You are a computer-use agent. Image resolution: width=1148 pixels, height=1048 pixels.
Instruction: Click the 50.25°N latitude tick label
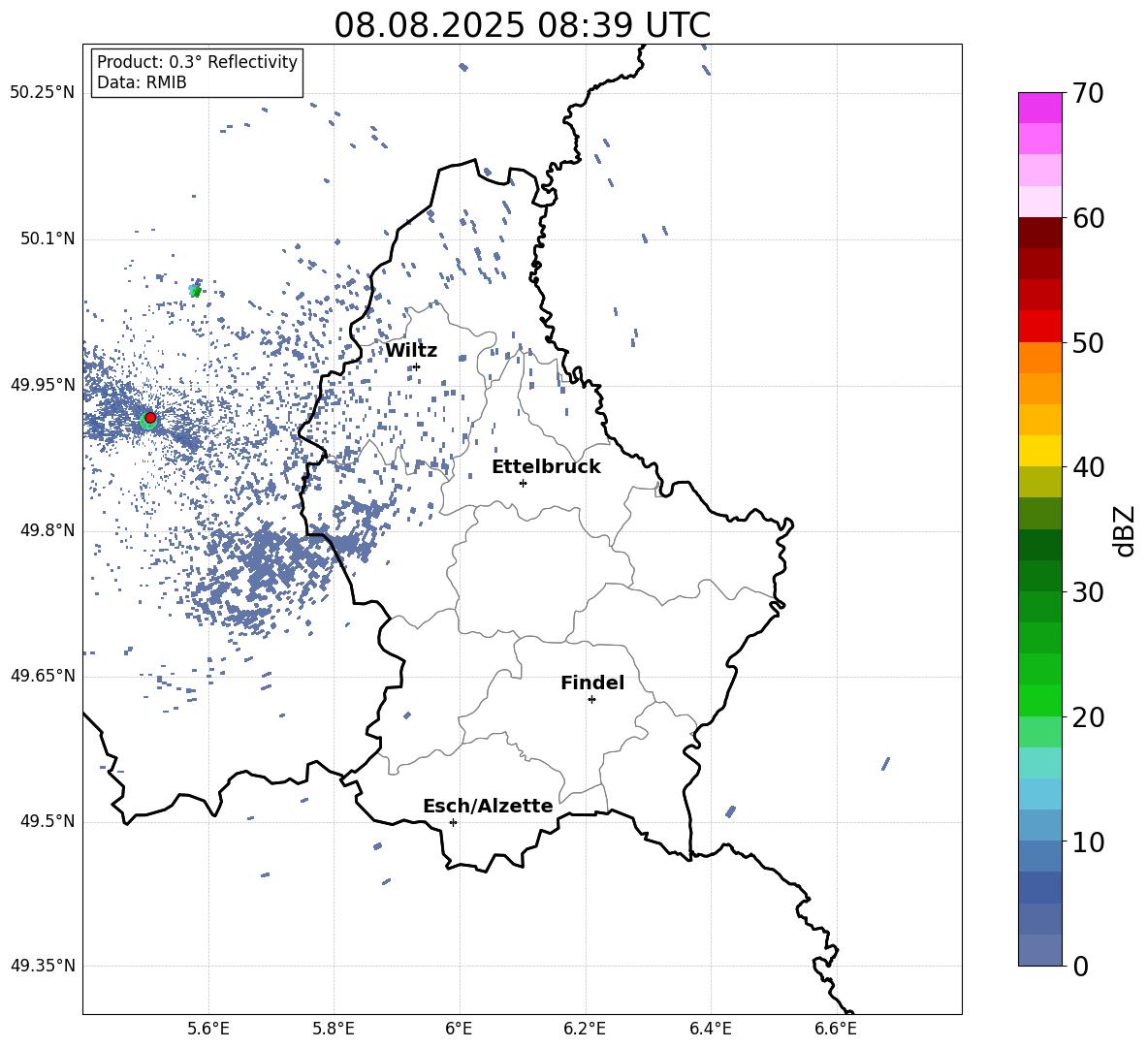(43, 93)
